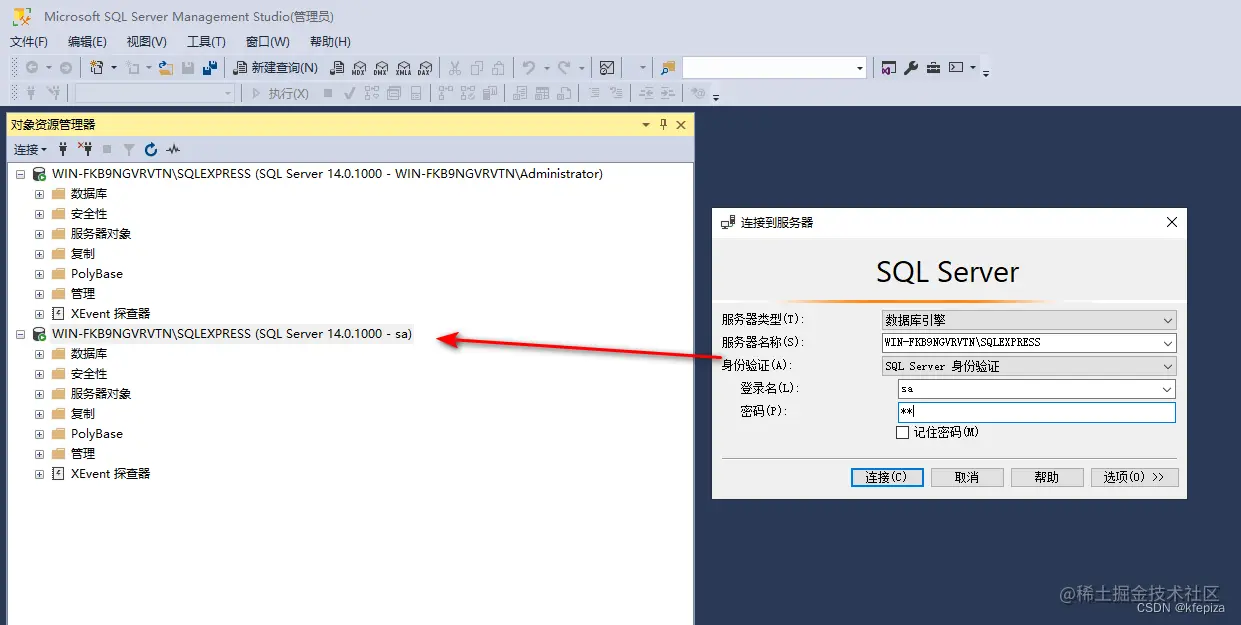The image size is (1241, 625).
Task: Click the Undo arrow icon
Action: pos(529,68)
